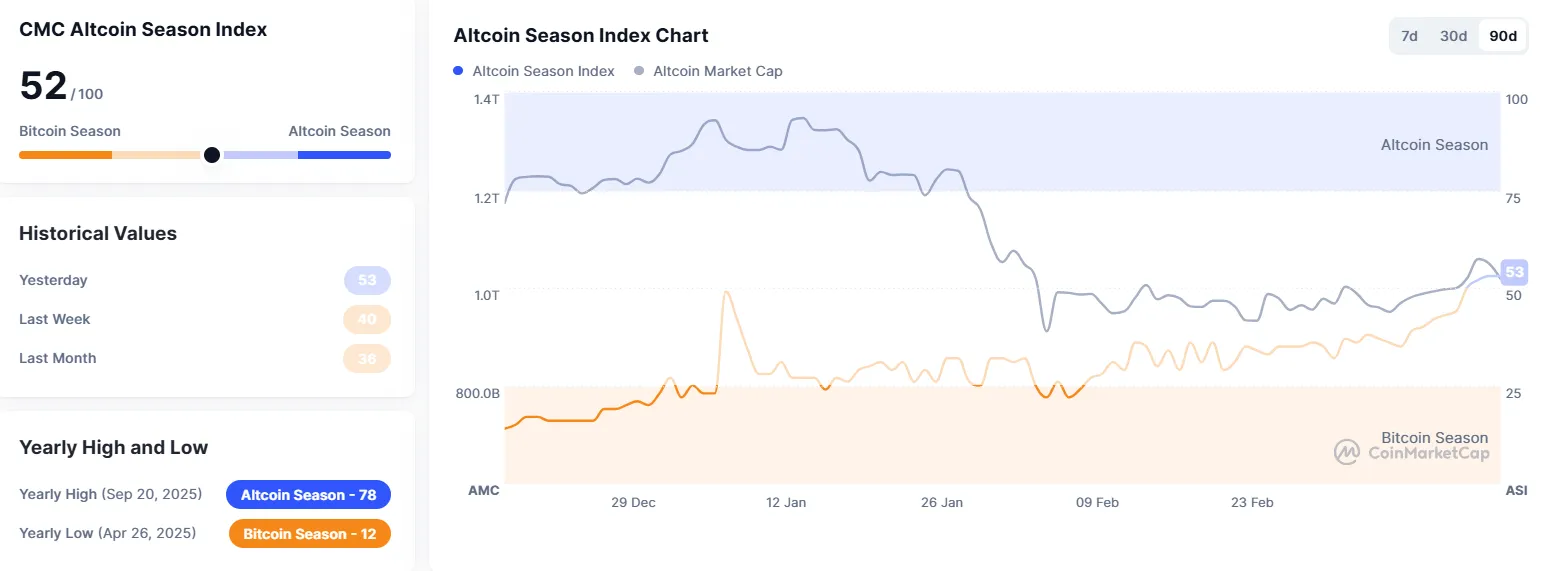Screen dimensions: 1546x571
Task: Click the 09 Feb date axis label
Action: click(x=1097, y=502)
